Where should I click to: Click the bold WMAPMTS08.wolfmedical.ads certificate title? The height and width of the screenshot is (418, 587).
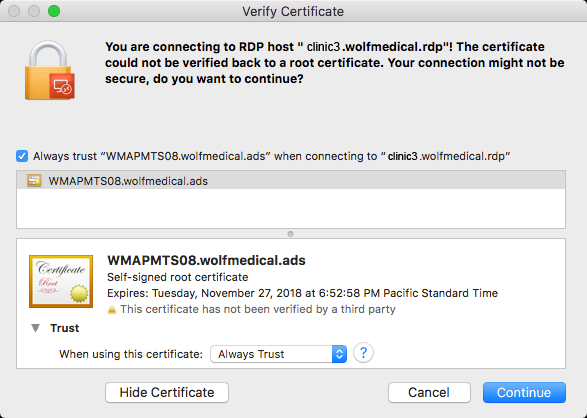(x=206, y=260)
